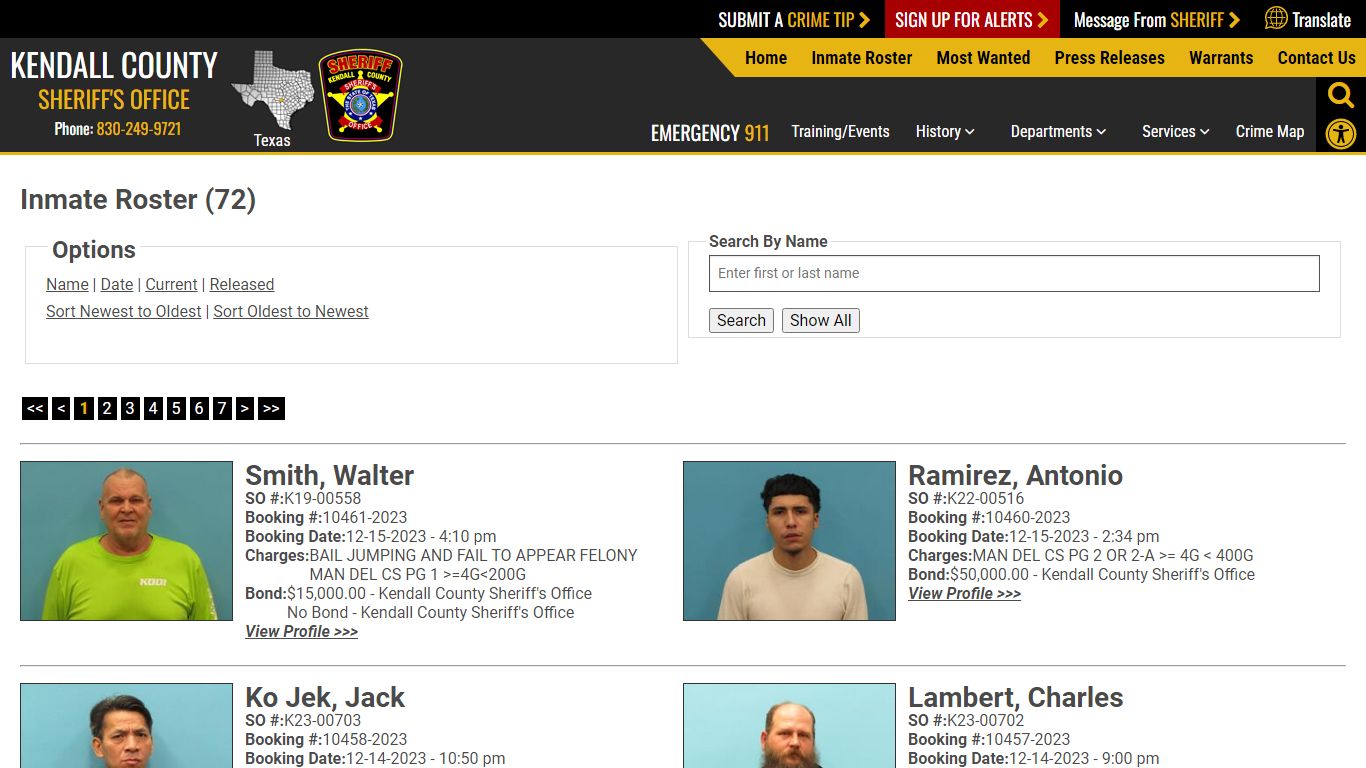1366x768 pixels.
Task: Click the Texas map image
Action: pyautogui.click(x=272, y=91)
